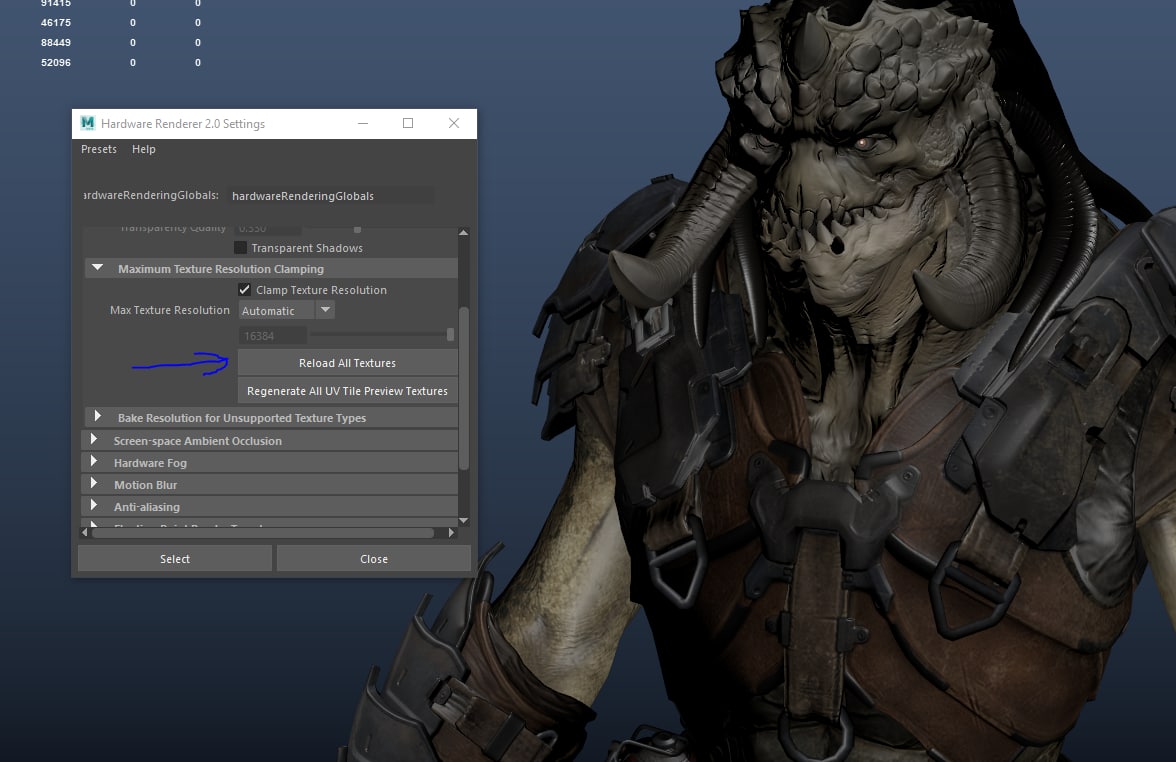Click the Close button at dialog bottom
1176x762 pixels.
click(x=374, y=559)
